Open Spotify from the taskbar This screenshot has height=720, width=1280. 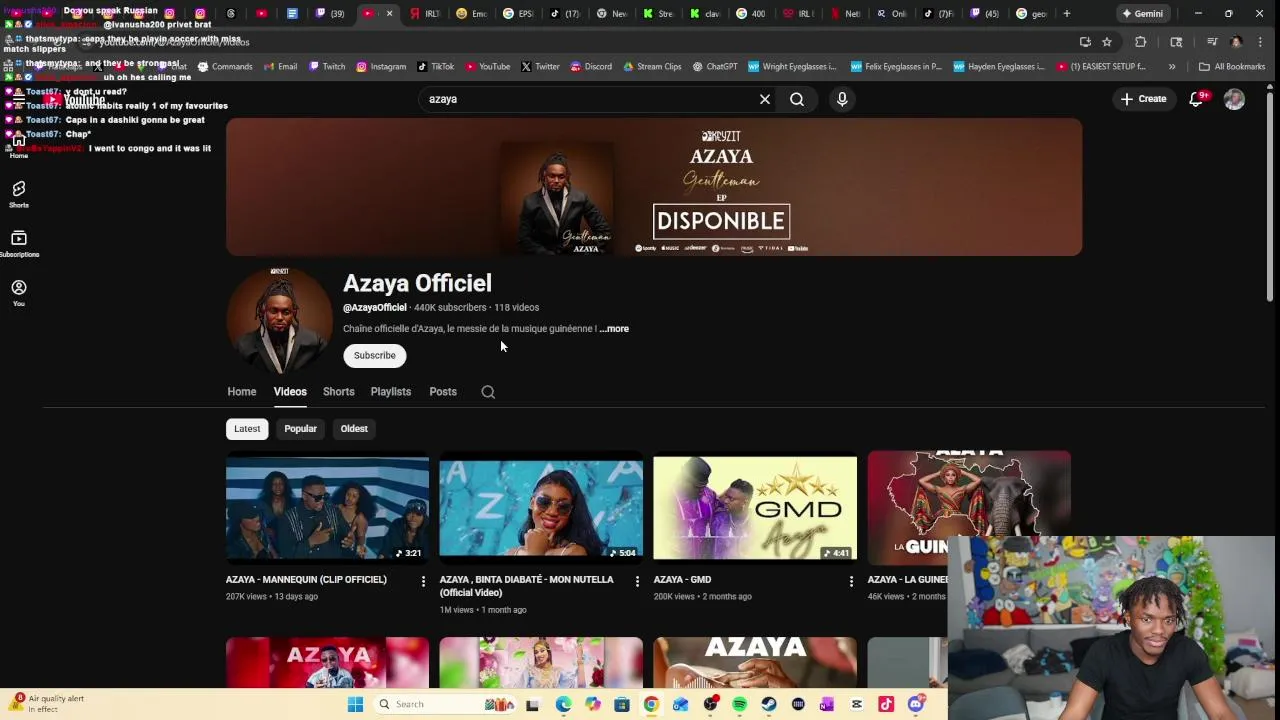(739, 704)
